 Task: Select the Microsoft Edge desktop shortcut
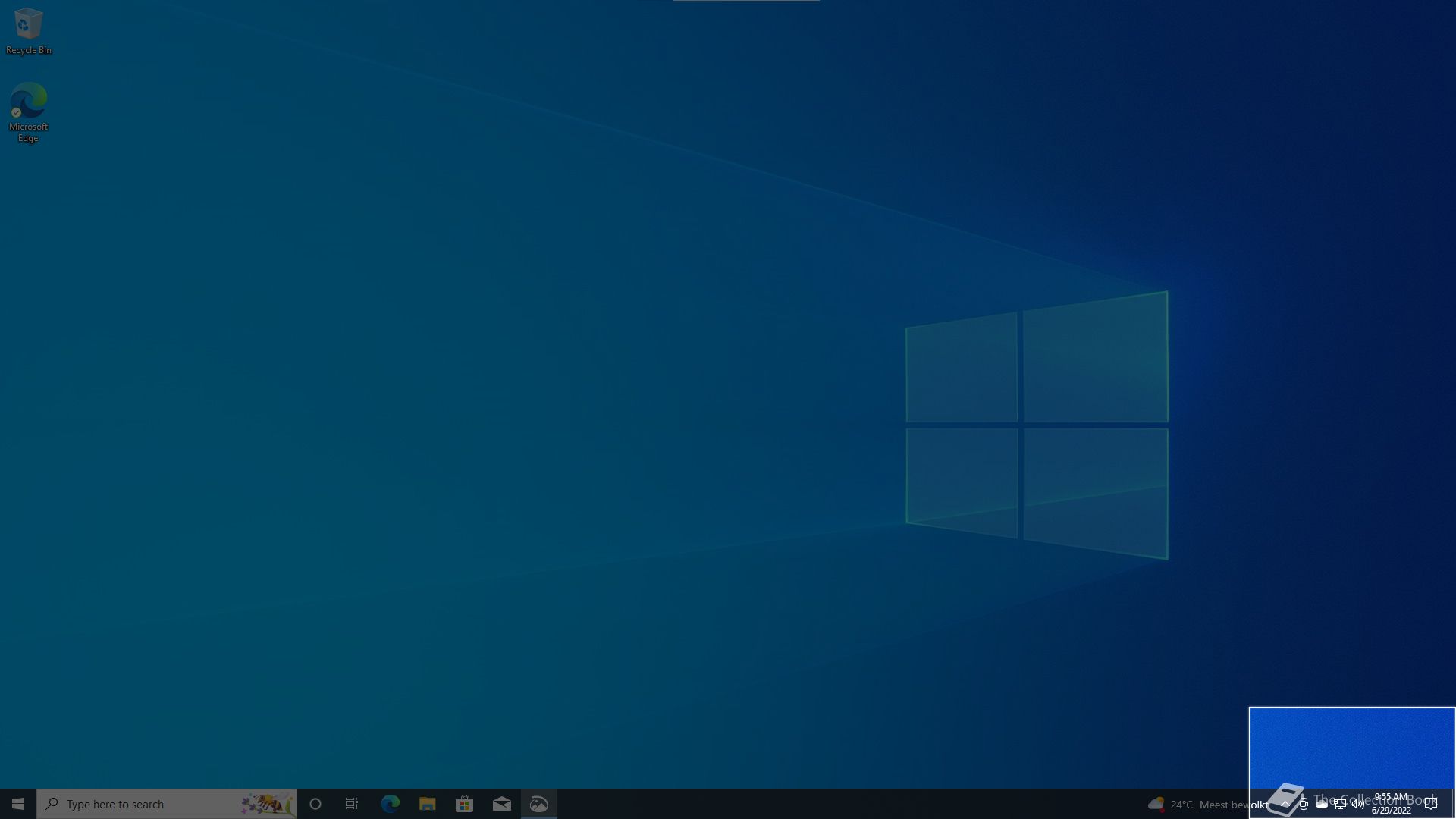tap(28, 112)
